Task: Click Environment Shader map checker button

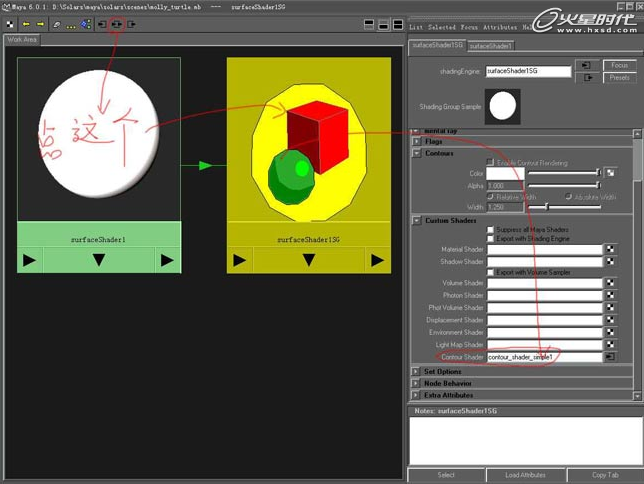Action: [x=610, y=332]
